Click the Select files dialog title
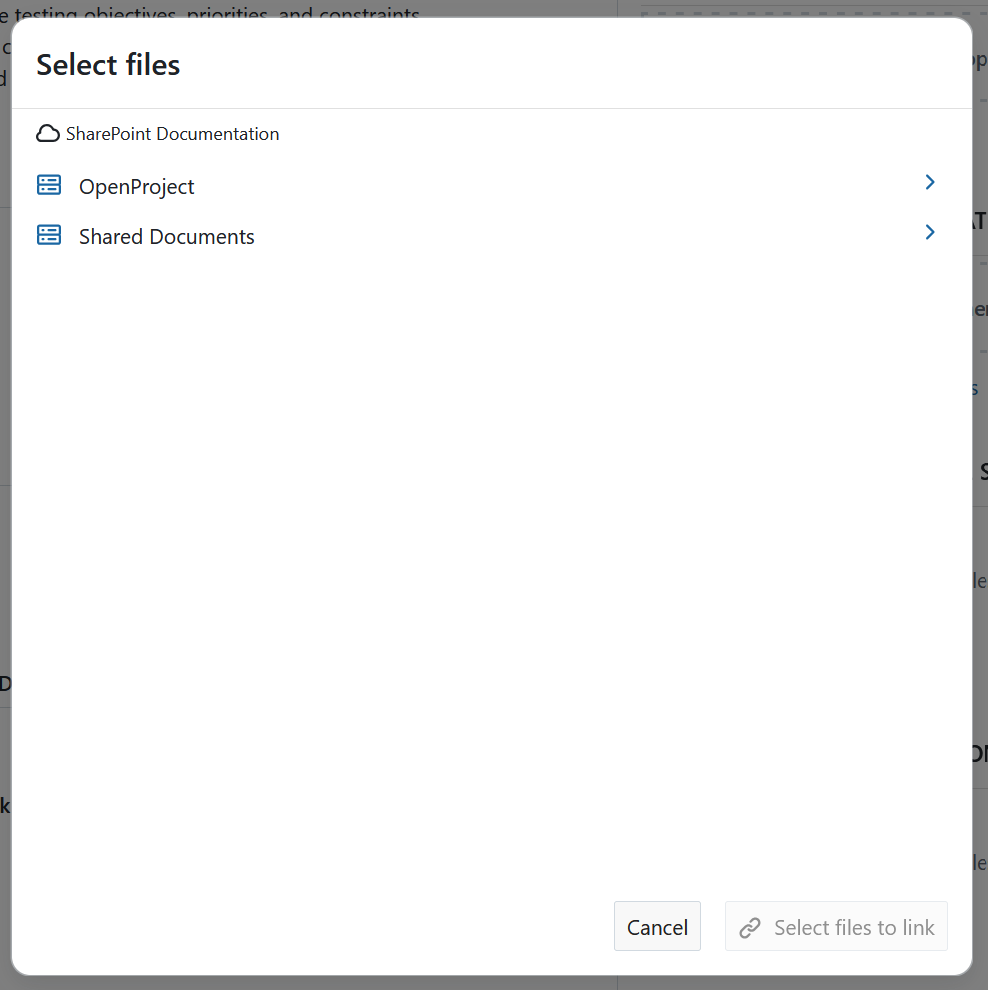 [x=108, y=64]
